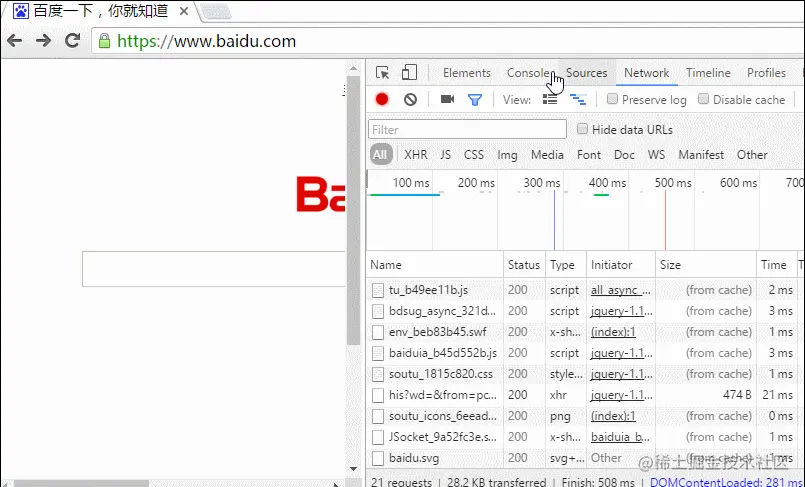The height and width of the screenshot is (487, 805).
Task: Close the Baidu browser tab
Action: point(183,11)
